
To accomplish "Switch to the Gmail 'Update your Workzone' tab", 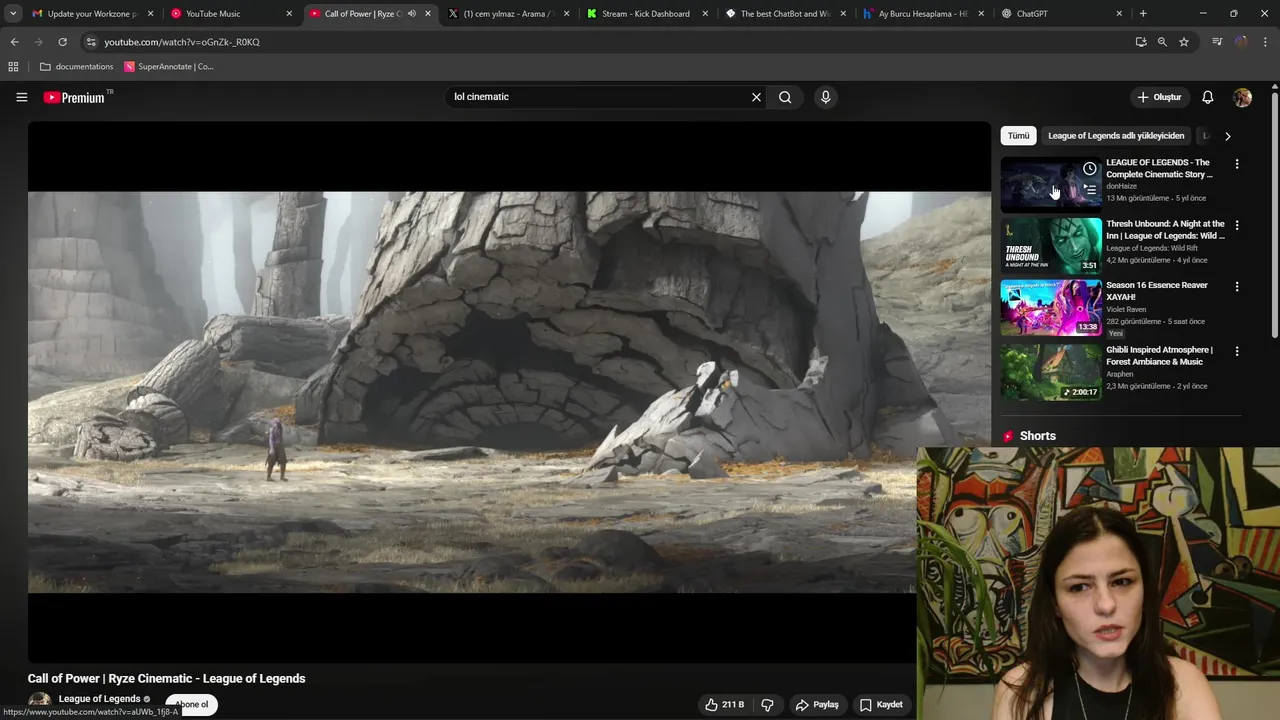I will [x=92, y=14].
